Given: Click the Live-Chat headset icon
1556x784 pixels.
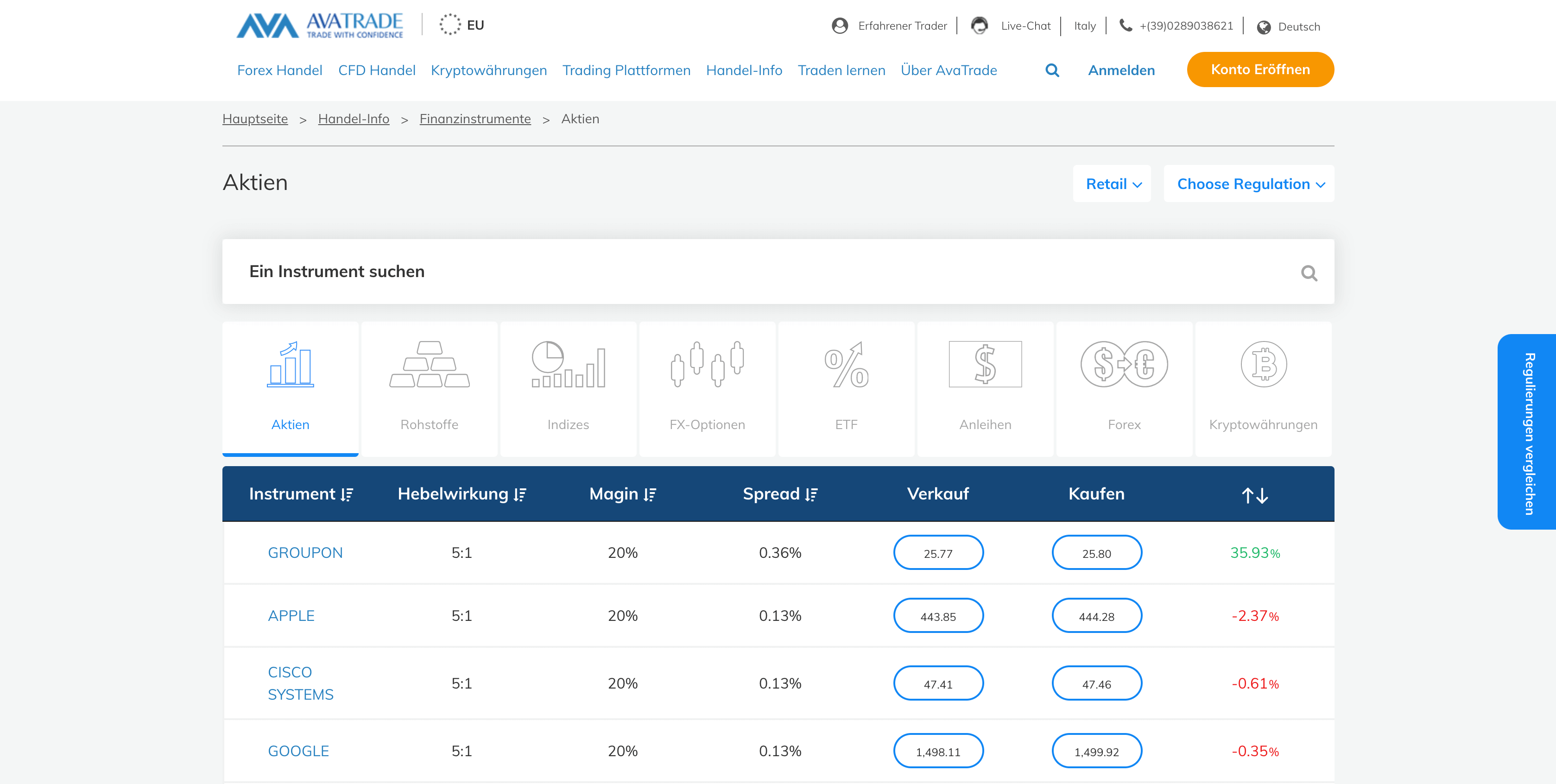Looking at the screenshot, I should point(979,25).
